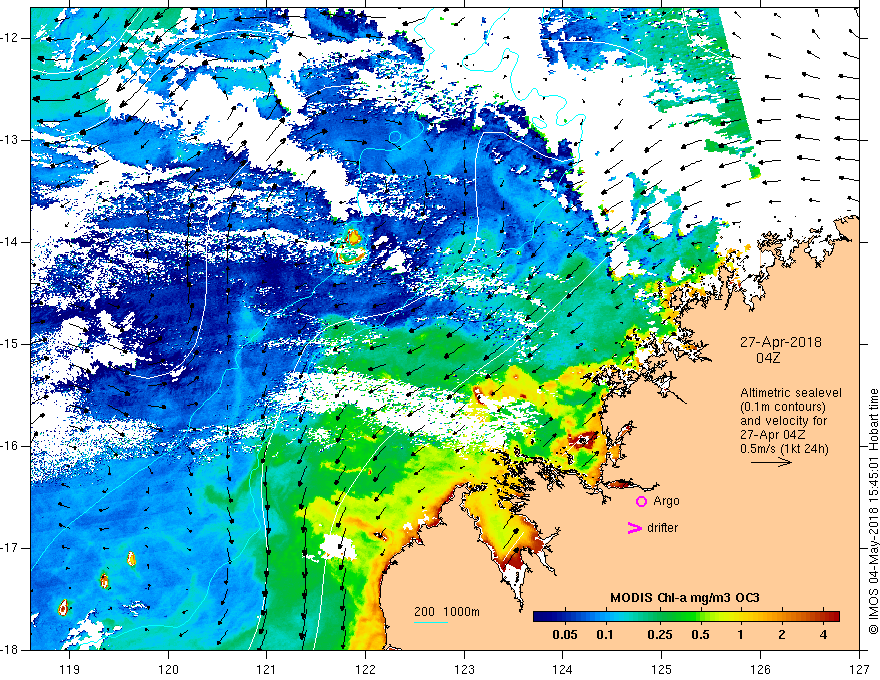Click the white cloud patch near 121.7E 17S
This screenshot has width=880, height=680.
coord(339,547)
